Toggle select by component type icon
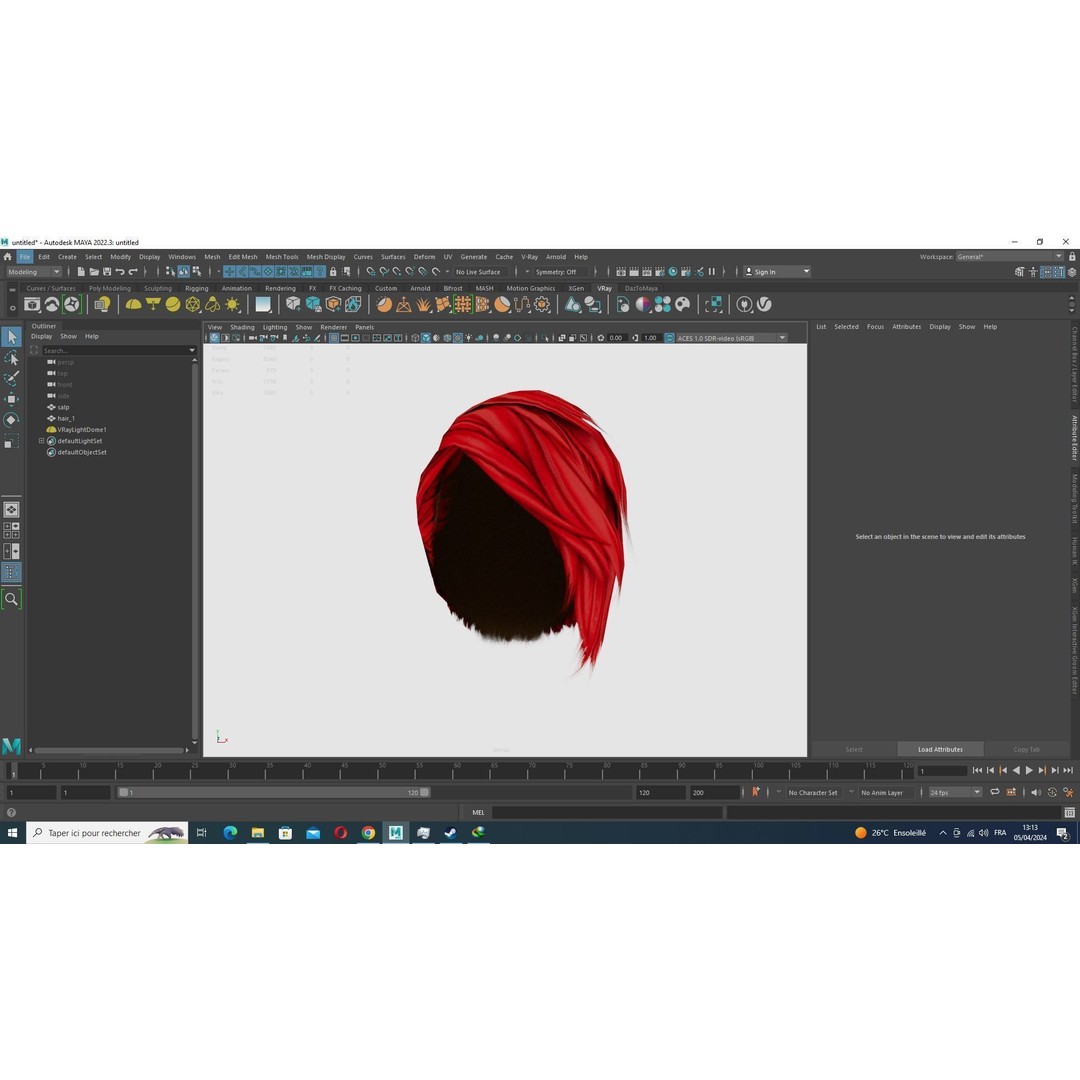1080x1080 pixels. point(196,272)
